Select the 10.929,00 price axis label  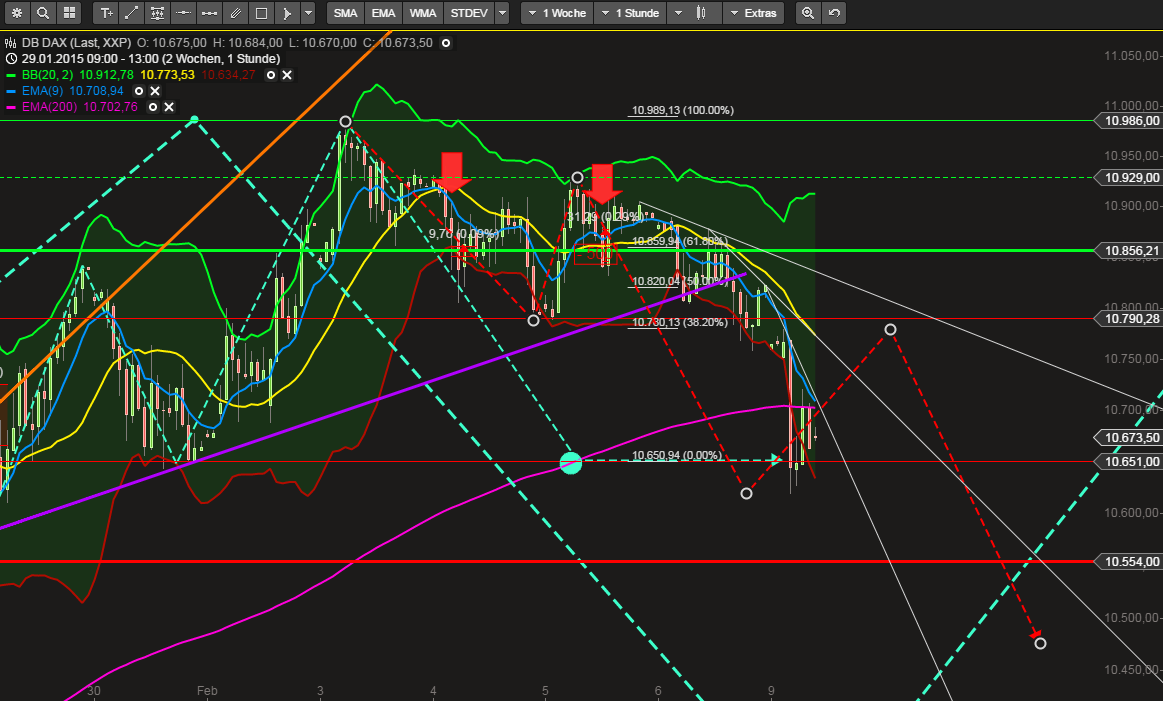(1130, 177)
